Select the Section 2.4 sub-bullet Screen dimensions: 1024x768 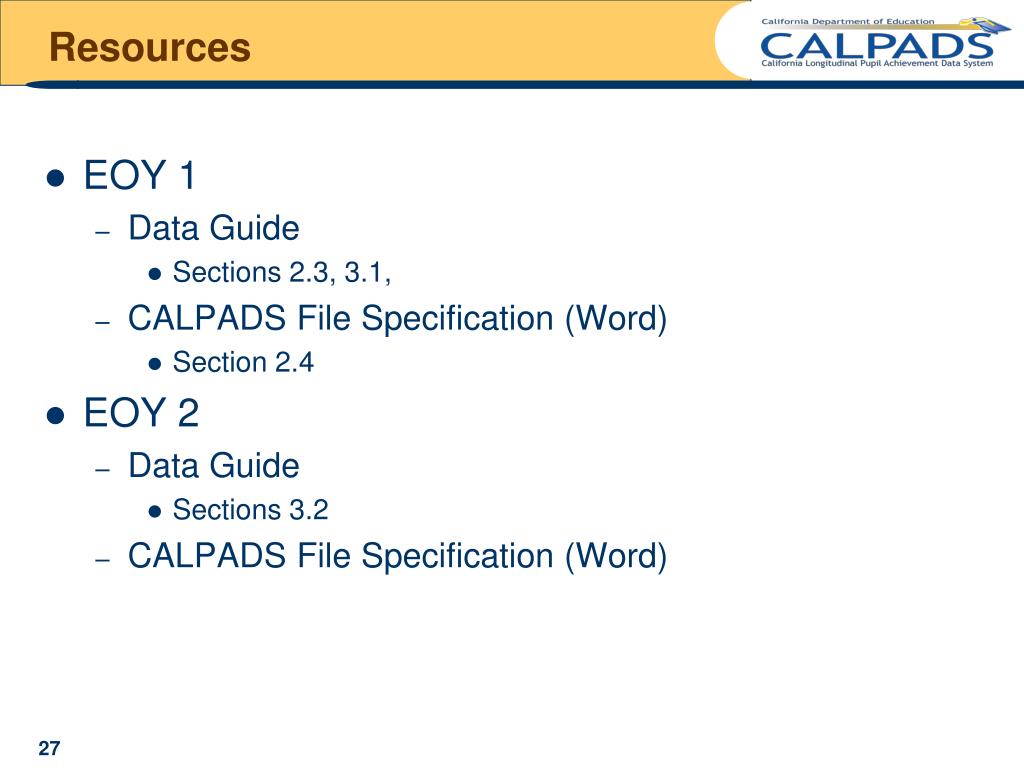click(x=243, y=362)
